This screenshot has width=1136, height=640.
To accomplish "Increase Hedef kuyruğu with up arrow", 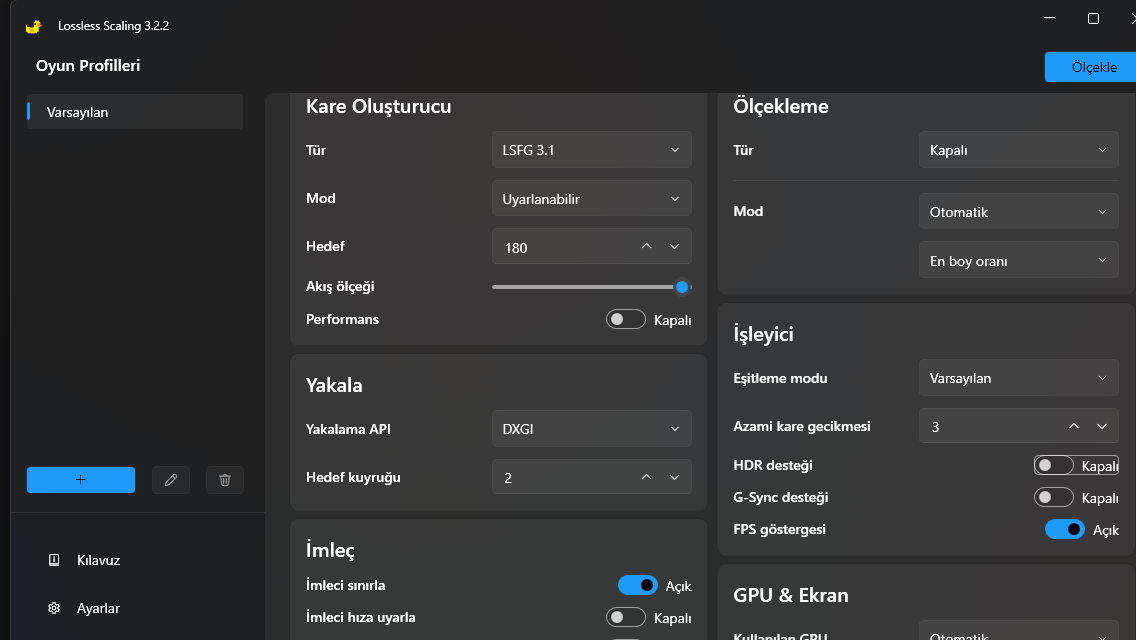I will tap(646, 477).
